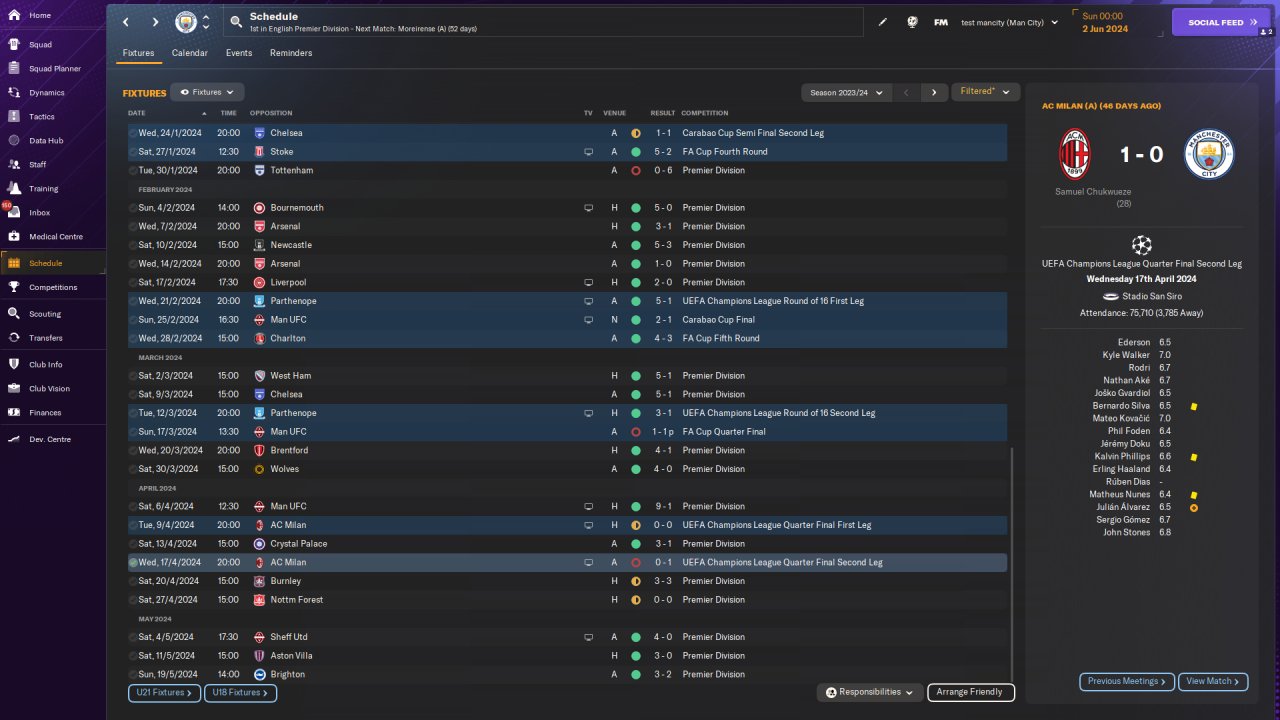
Task: Click the date display 2 Jun 2024
Action: coord(1104,29)
